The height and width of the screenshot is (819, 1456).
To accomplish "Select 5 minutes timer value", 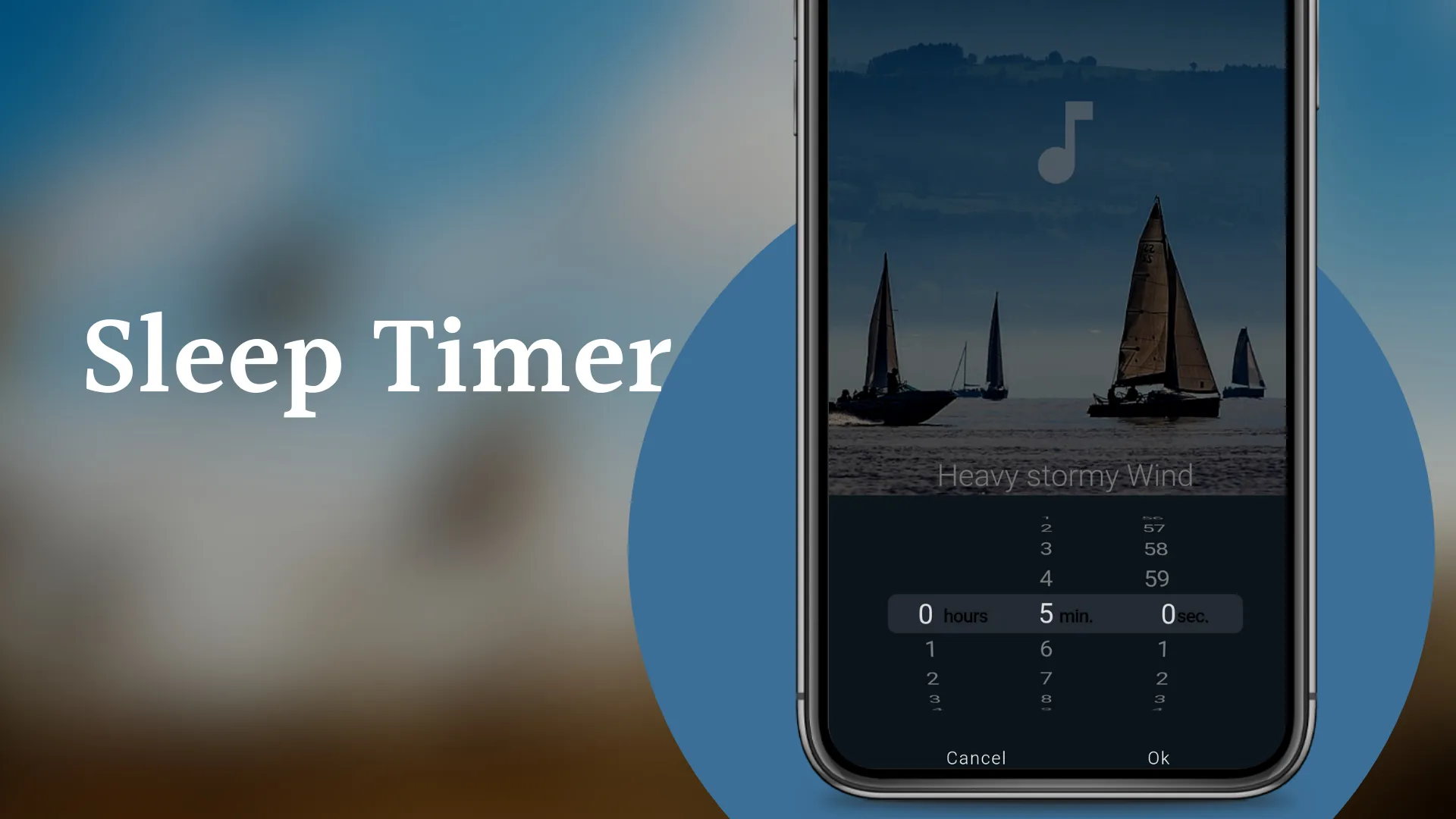I will click(x=1043, y=615).
